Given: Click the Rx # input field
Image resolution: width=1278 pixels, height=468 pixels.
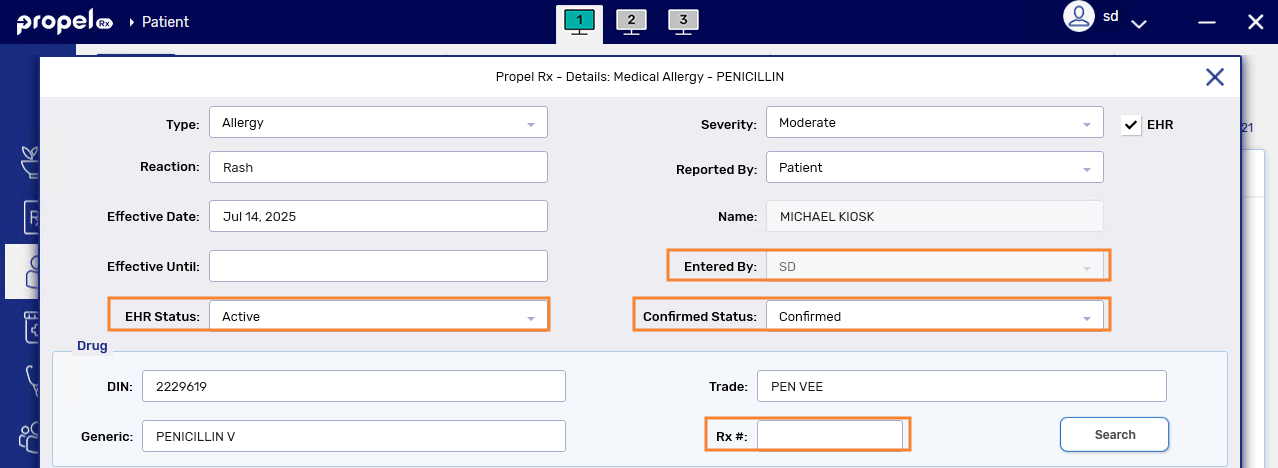Looking at the screenshot, I should 830,435.
